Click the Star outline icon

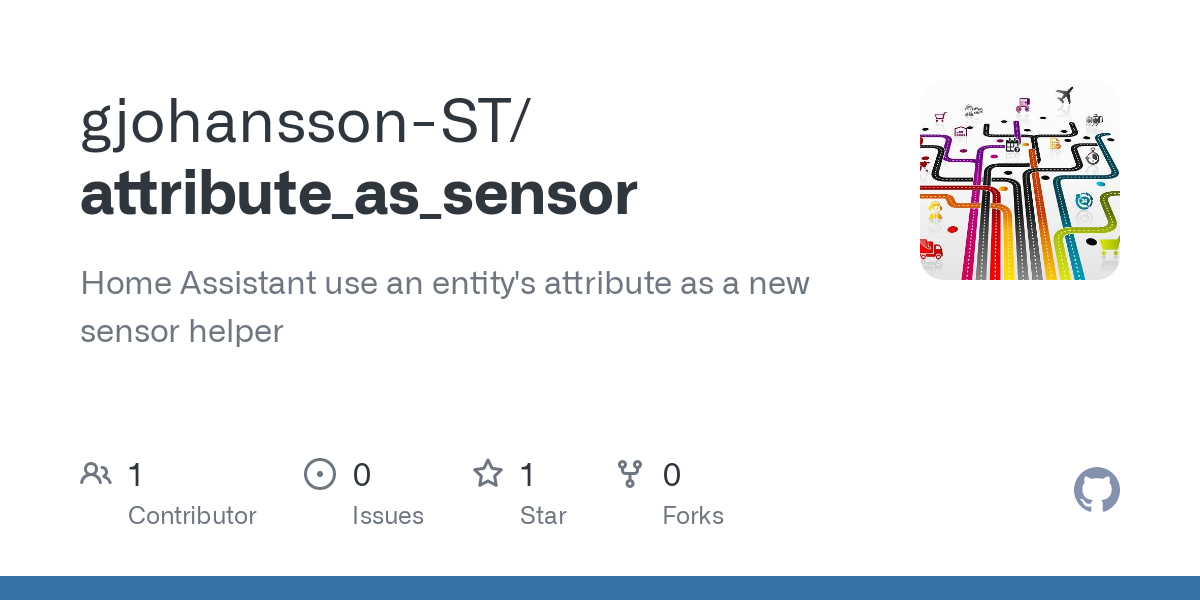click(488, 474)
